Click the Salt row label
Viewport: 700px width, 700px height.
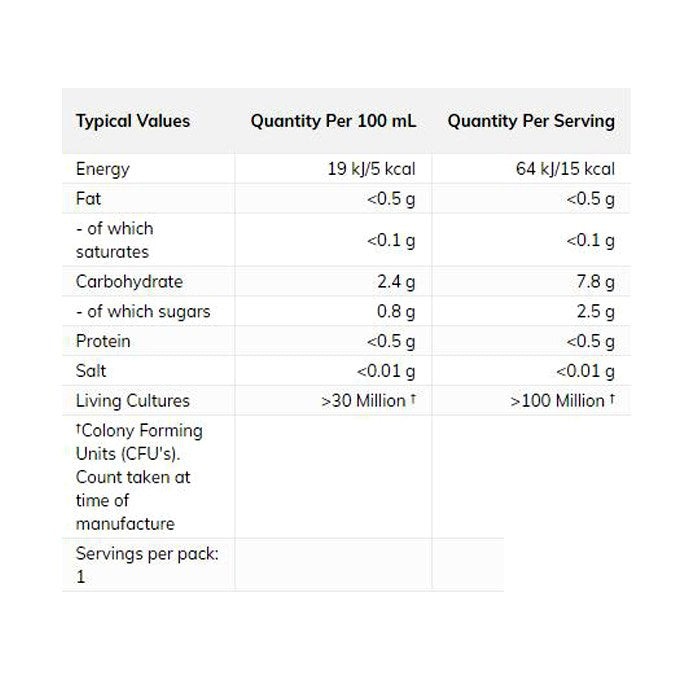(x=91, y=371)
